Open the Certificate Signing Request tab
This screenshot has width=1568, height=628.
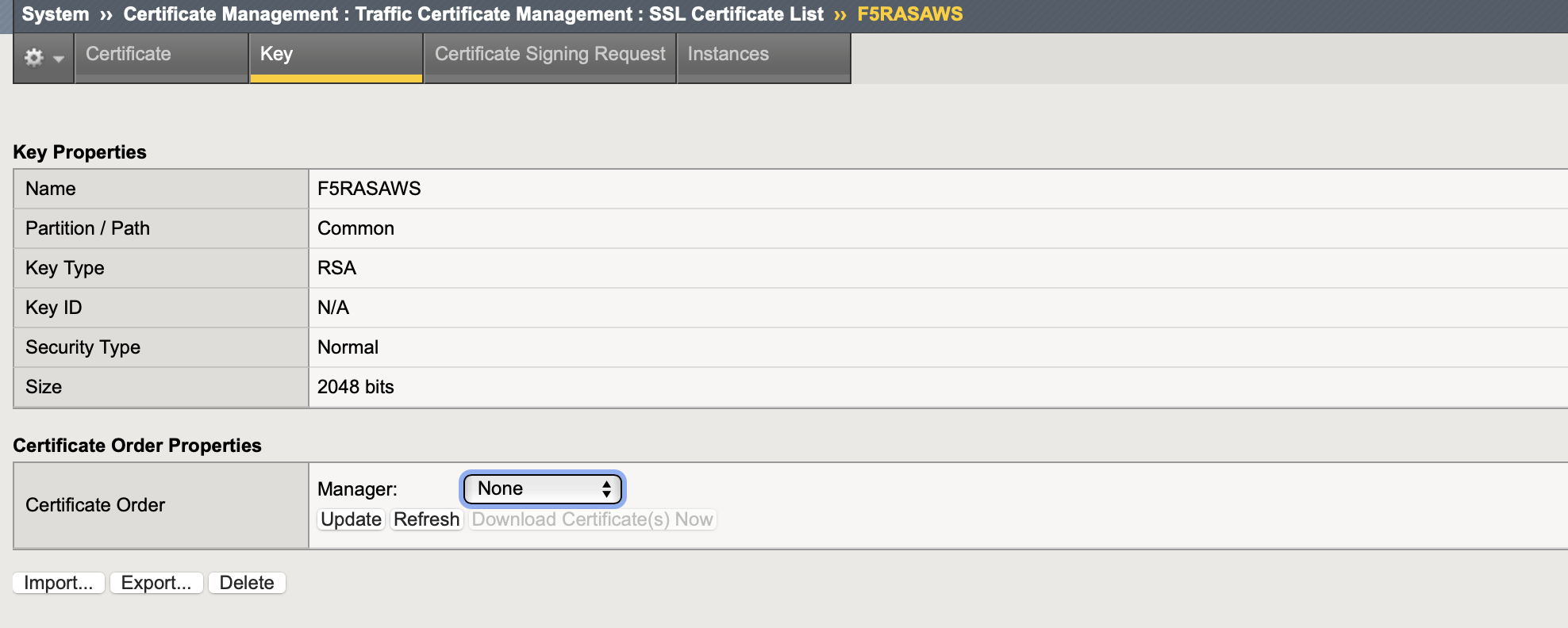[550, 57]
